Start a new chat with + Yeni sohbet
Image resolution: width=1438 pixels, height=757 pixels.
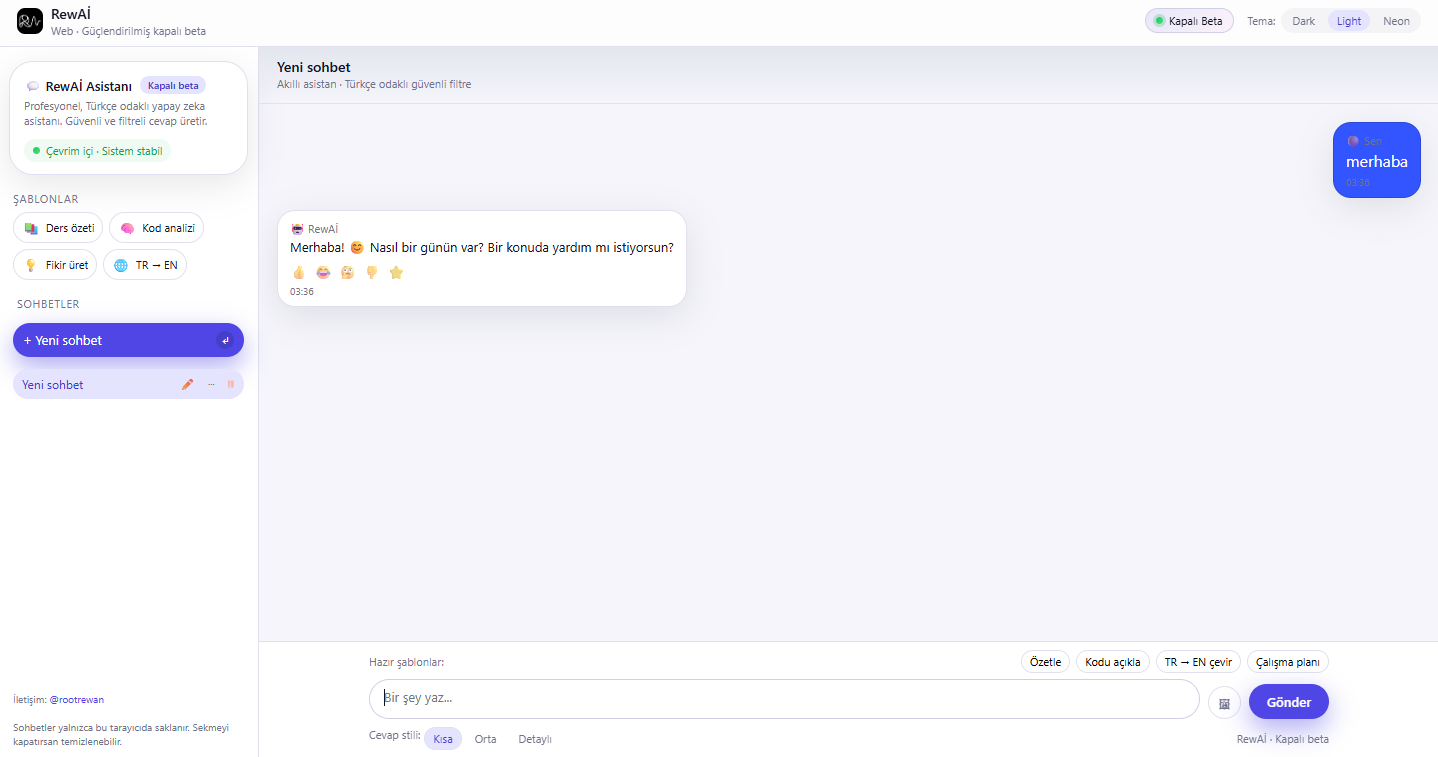click(128, 340)
